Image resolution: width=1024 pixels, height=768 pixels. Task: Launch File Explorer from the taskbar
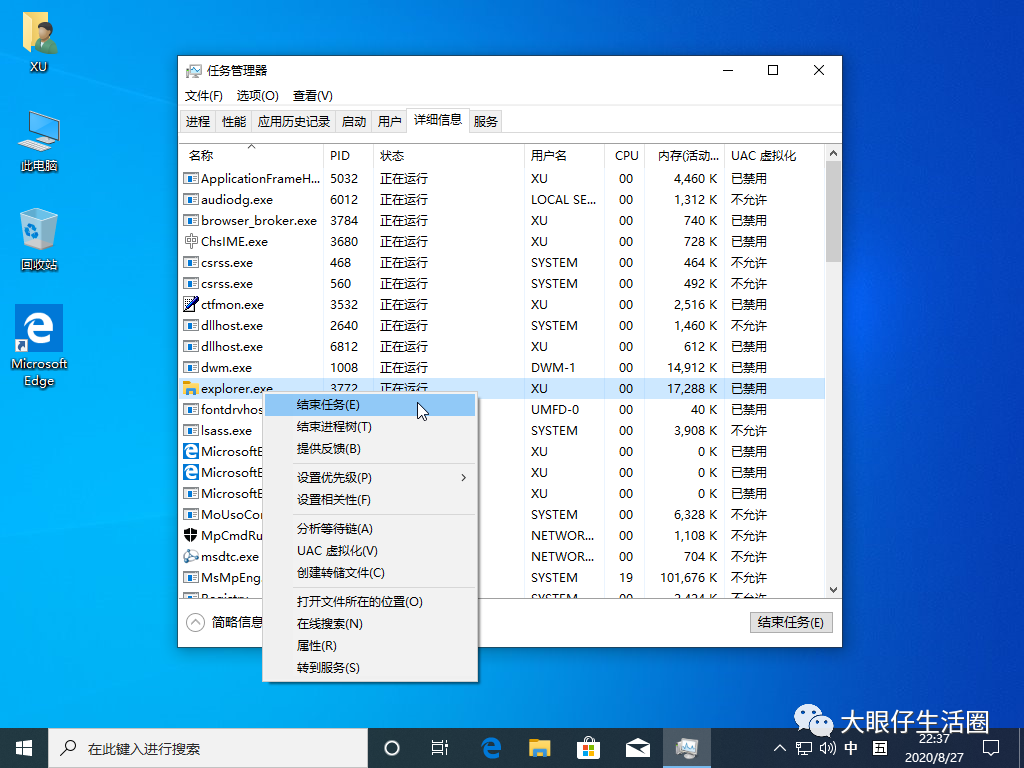(x=539, y=747)
